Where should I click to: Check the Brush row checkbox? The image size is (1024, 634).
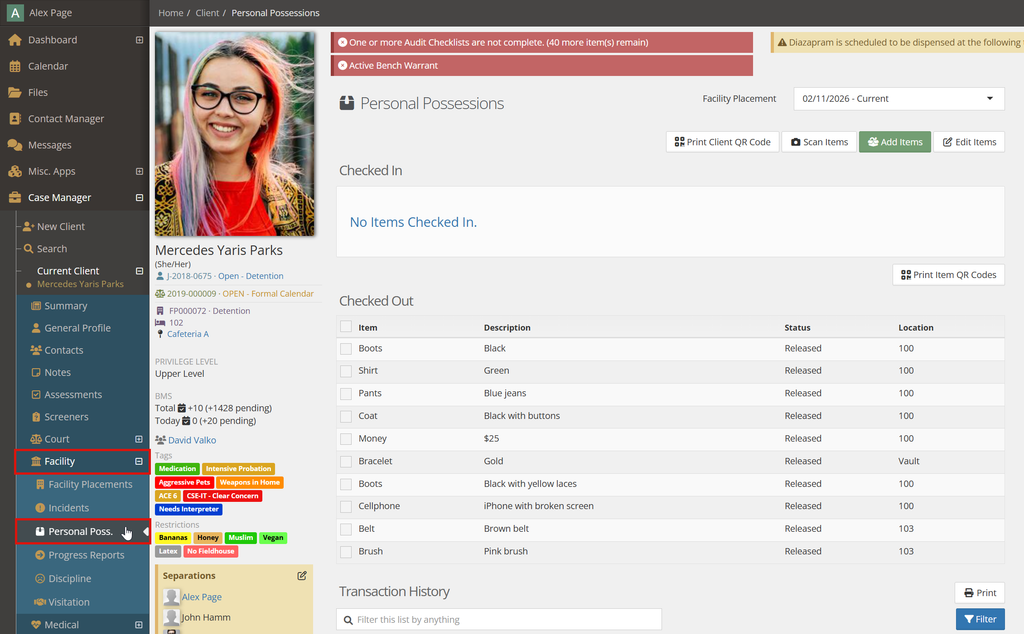click(346, 552)
